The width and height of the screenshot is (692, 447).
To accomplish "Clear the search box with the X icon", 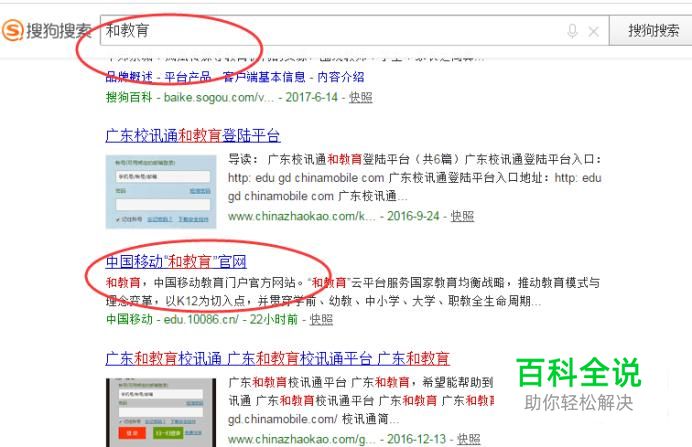I will tap(594, 31).
